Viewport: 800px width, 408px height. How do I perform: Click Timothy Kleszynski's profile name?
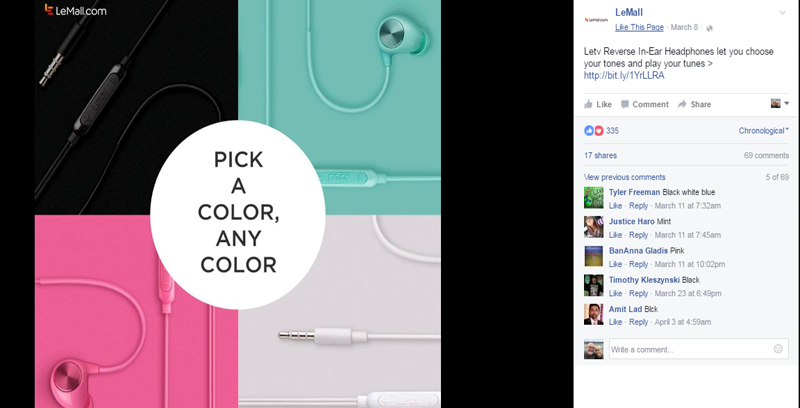click(x=644, y=279)
